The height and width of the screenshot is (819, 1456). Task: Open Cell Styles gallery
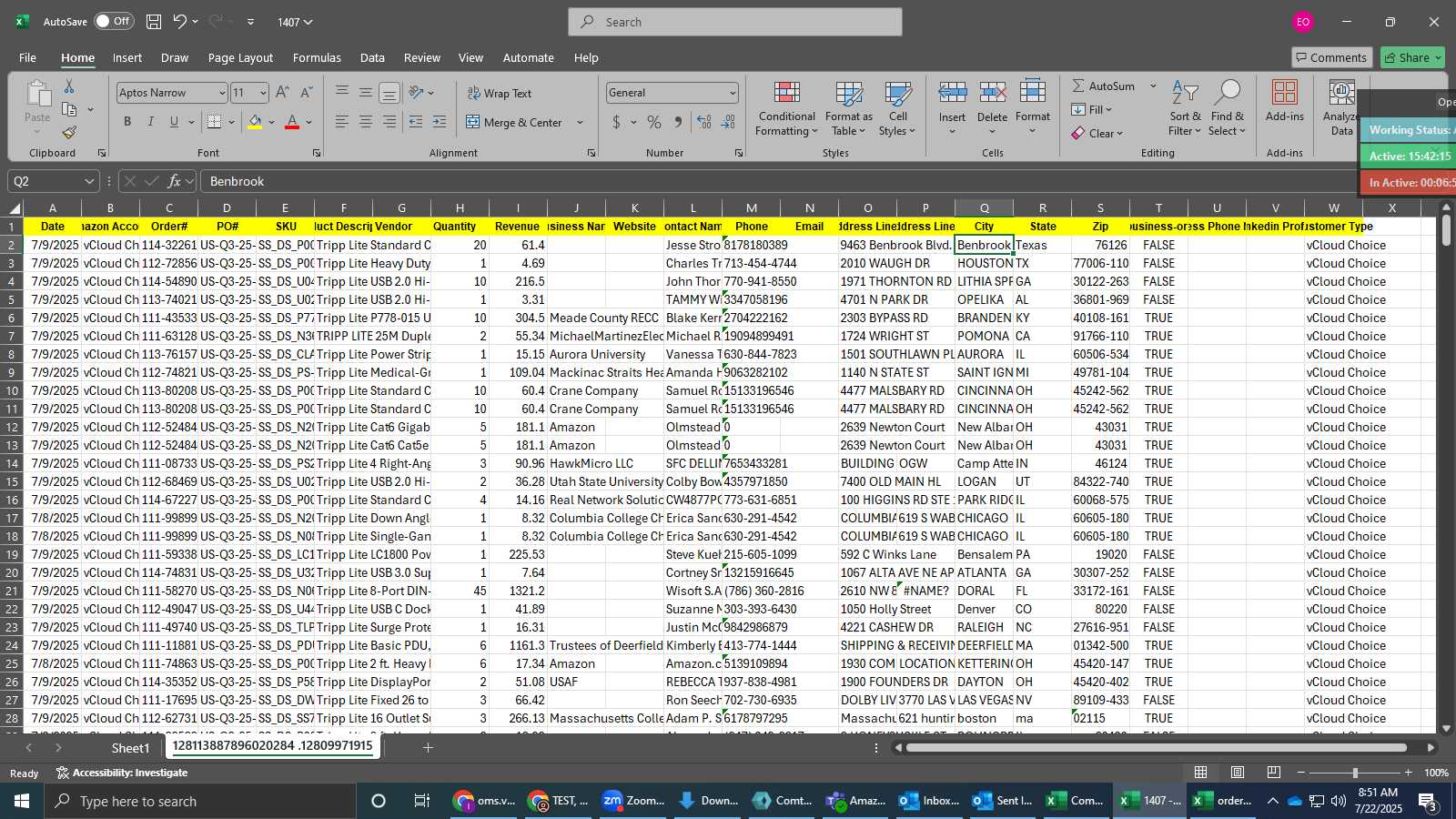tap(897, 108)
